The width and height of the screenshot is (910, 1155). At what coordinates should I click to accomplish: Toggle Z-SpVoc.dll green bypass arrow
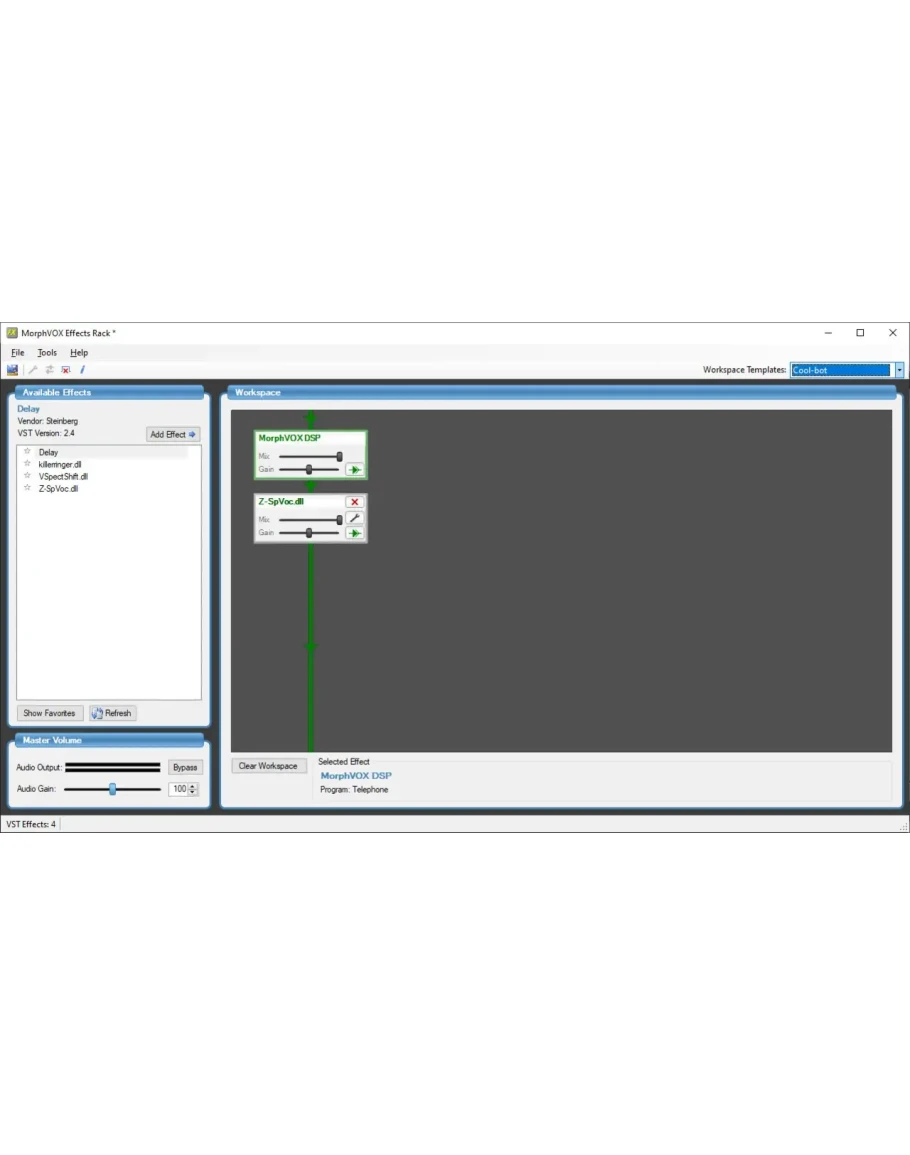pos(354,533)
